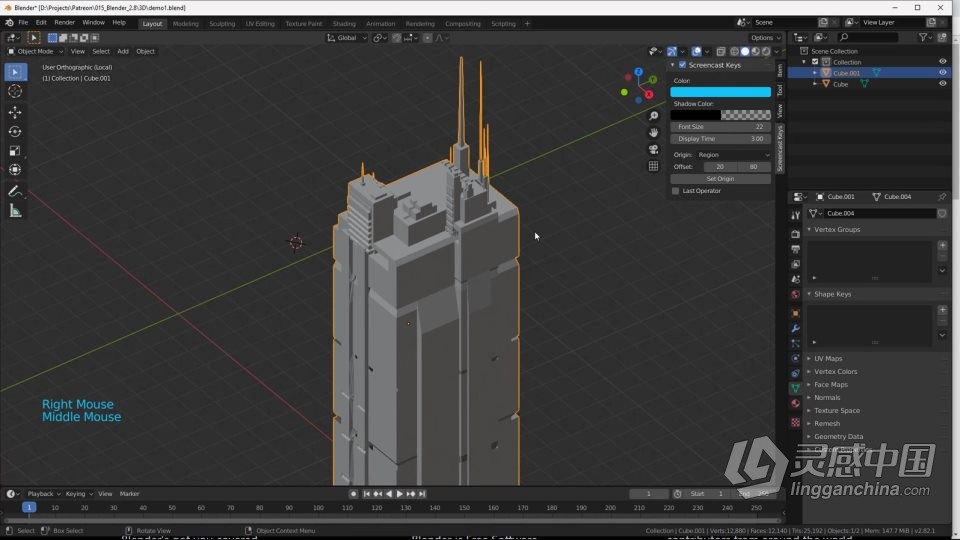Open the Origin Region dropdown
960x540 pixels.
[x=733, y=155]
